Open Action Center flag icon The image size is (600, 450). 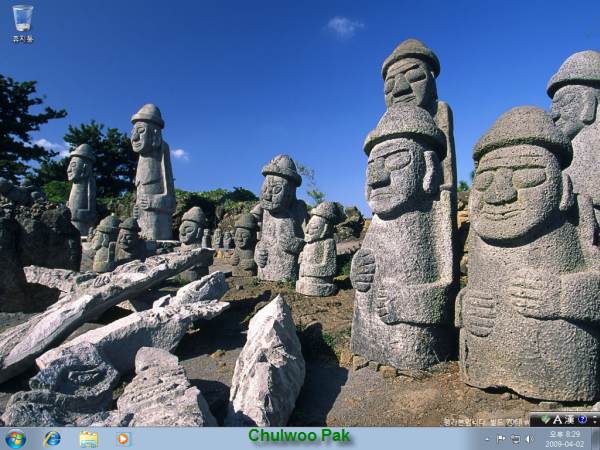click(x=501, y=439)
